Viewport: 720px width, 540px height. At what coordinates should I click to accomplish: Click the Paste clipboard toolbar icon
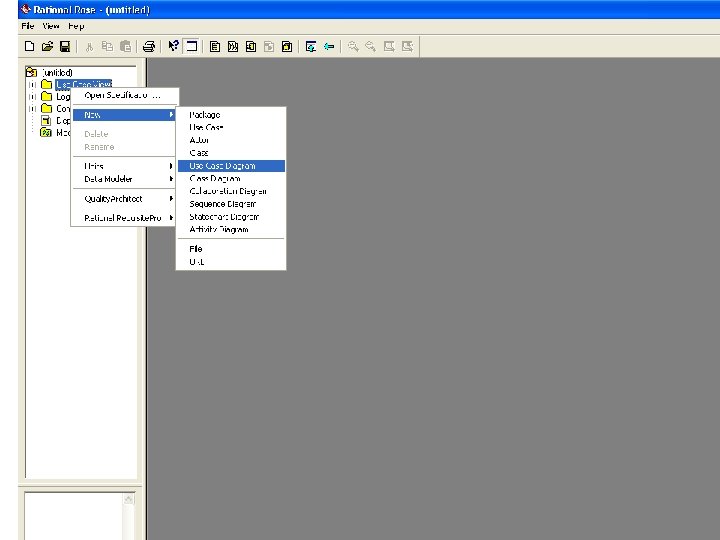click(x=125, y=46)
